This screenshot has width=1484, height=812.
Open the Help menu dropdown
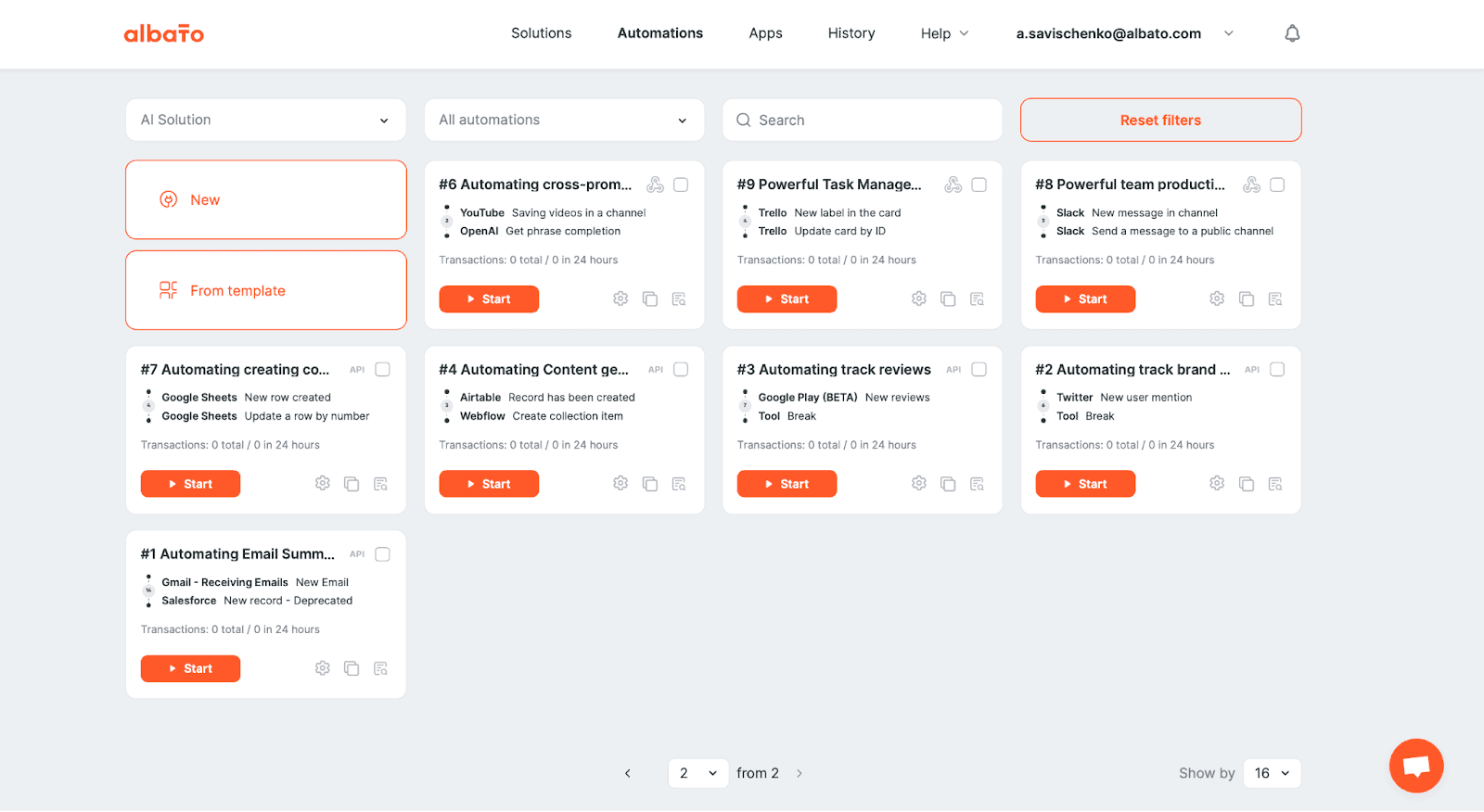coord(944,33)
